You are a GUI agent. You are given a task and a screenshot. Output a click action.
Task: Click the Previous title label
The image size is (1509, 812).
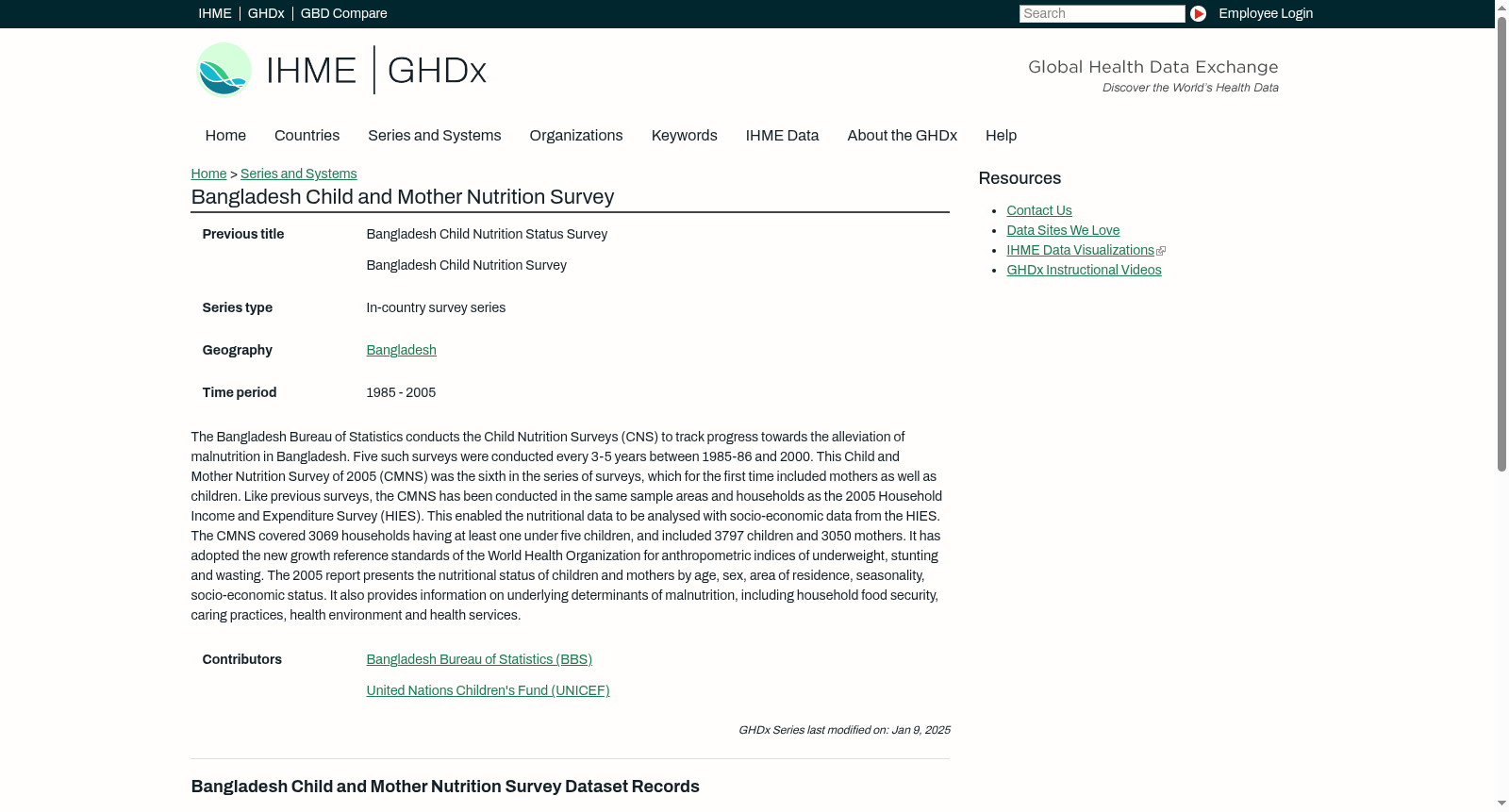[x=243, y=234]
